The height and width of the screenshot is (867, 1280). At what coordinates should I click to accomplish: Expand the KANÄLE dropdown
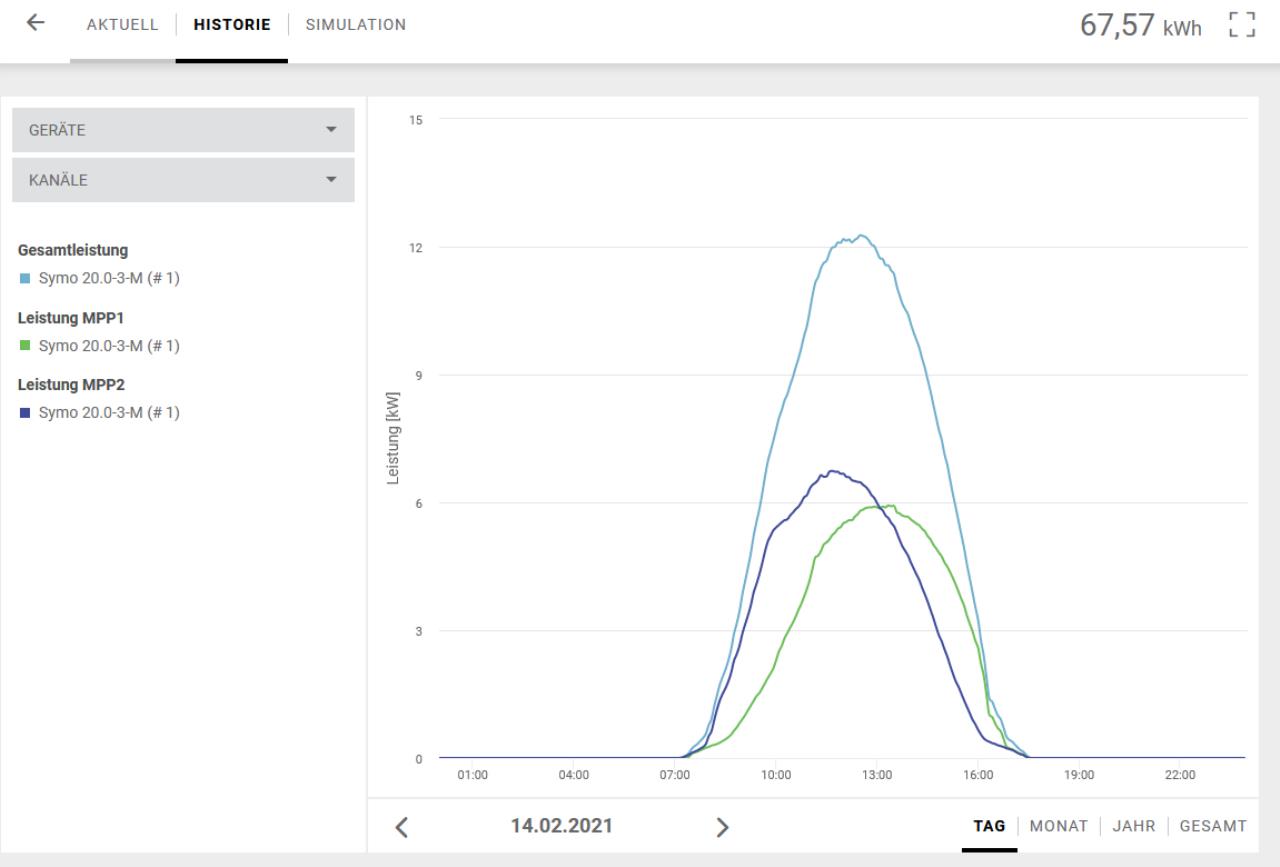pyautogui.click(x=183, y=180)
